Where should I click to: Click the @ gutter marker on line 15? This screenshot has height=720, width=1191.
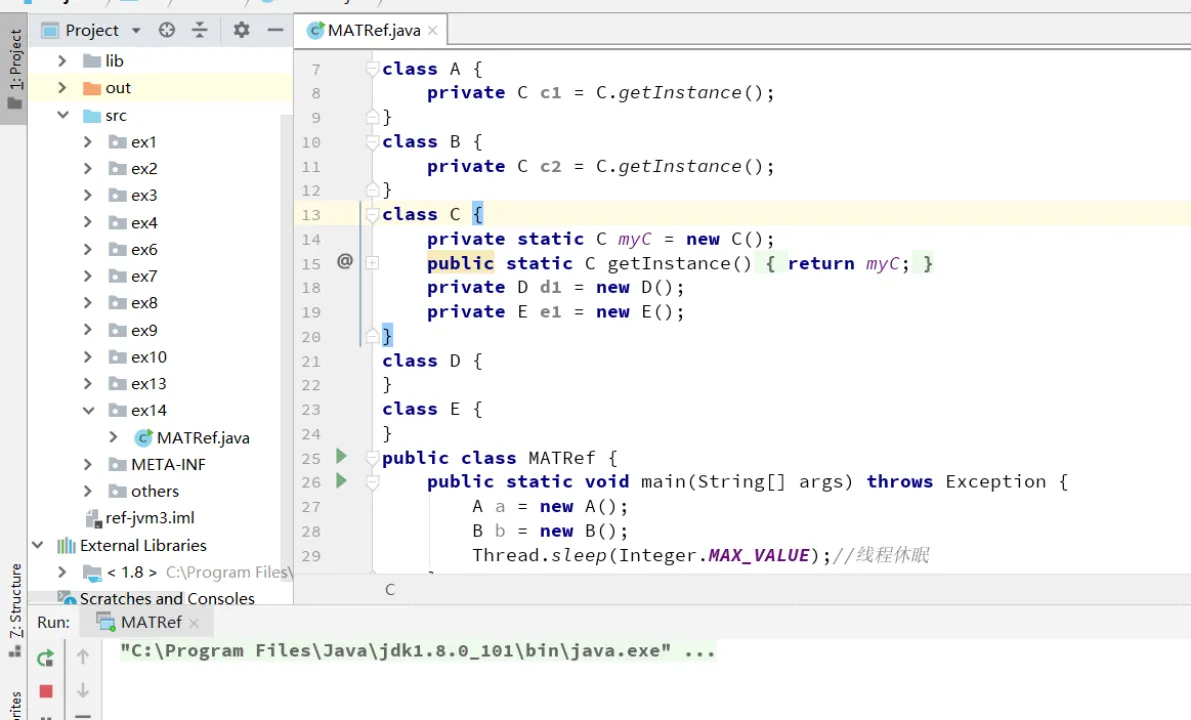pyautogui.click(x=345, y=261)
